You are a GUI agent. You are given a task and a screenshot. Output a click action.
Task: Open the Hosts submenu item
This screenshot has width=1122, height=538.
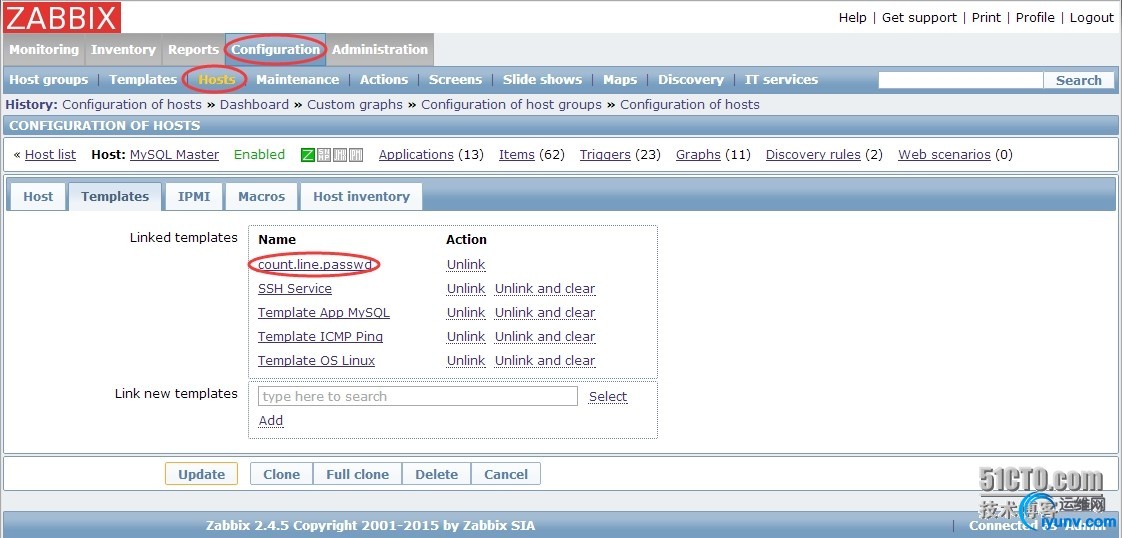click(x=216, y=79)
